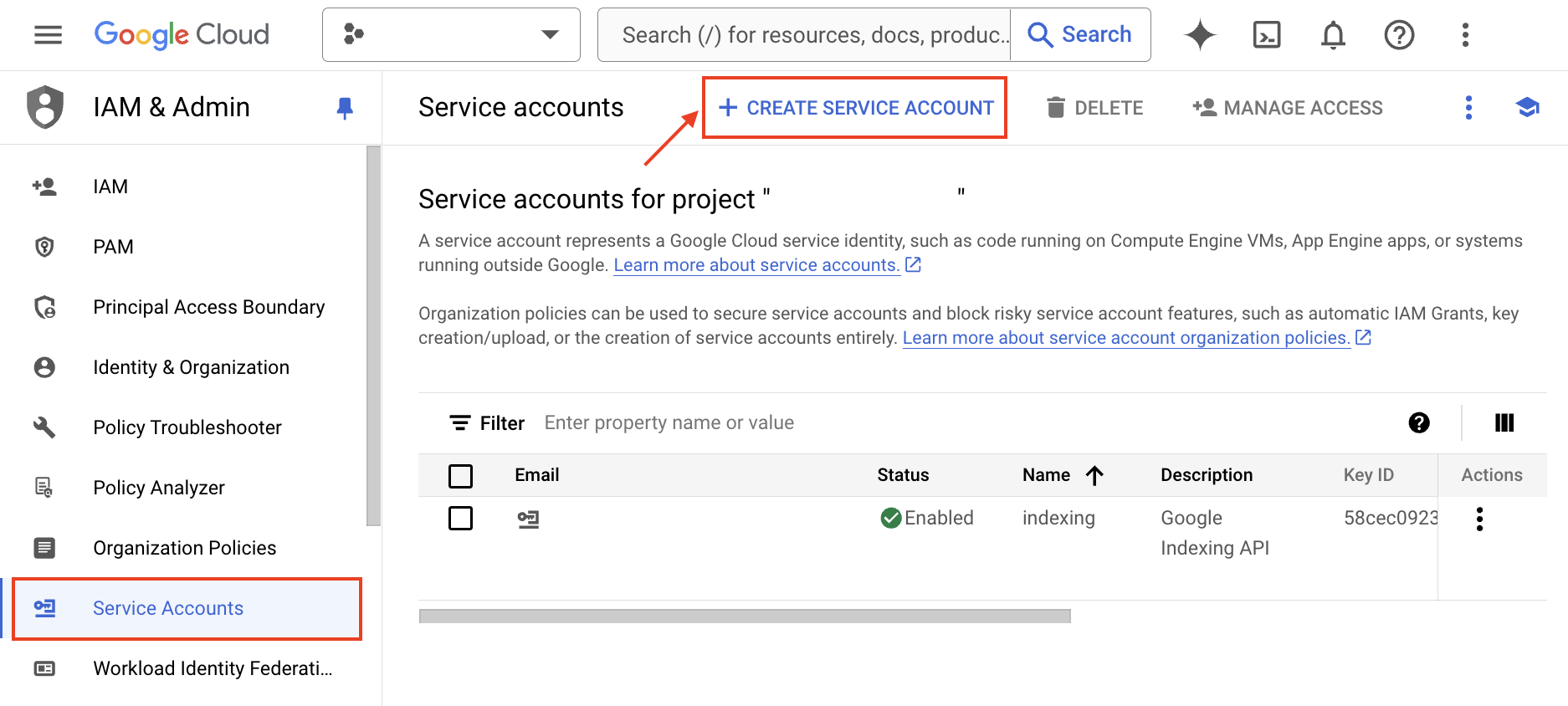Open actions menu for indexing row
This screenshot has width=1568, height=706.
pos(1479,519)
